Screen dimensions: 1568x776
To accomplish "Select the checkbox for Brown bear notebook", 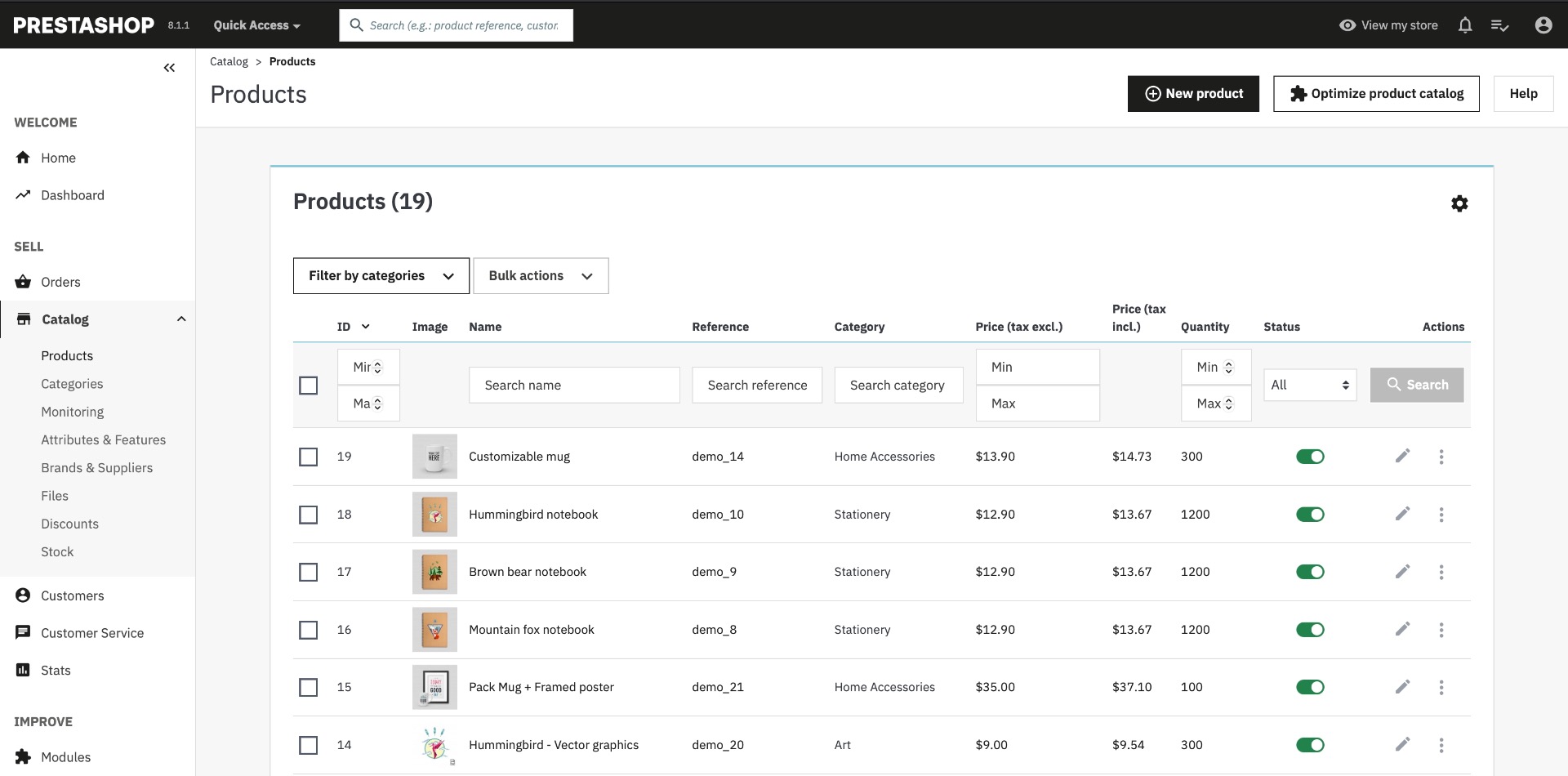I will click(x=308, y=573).
